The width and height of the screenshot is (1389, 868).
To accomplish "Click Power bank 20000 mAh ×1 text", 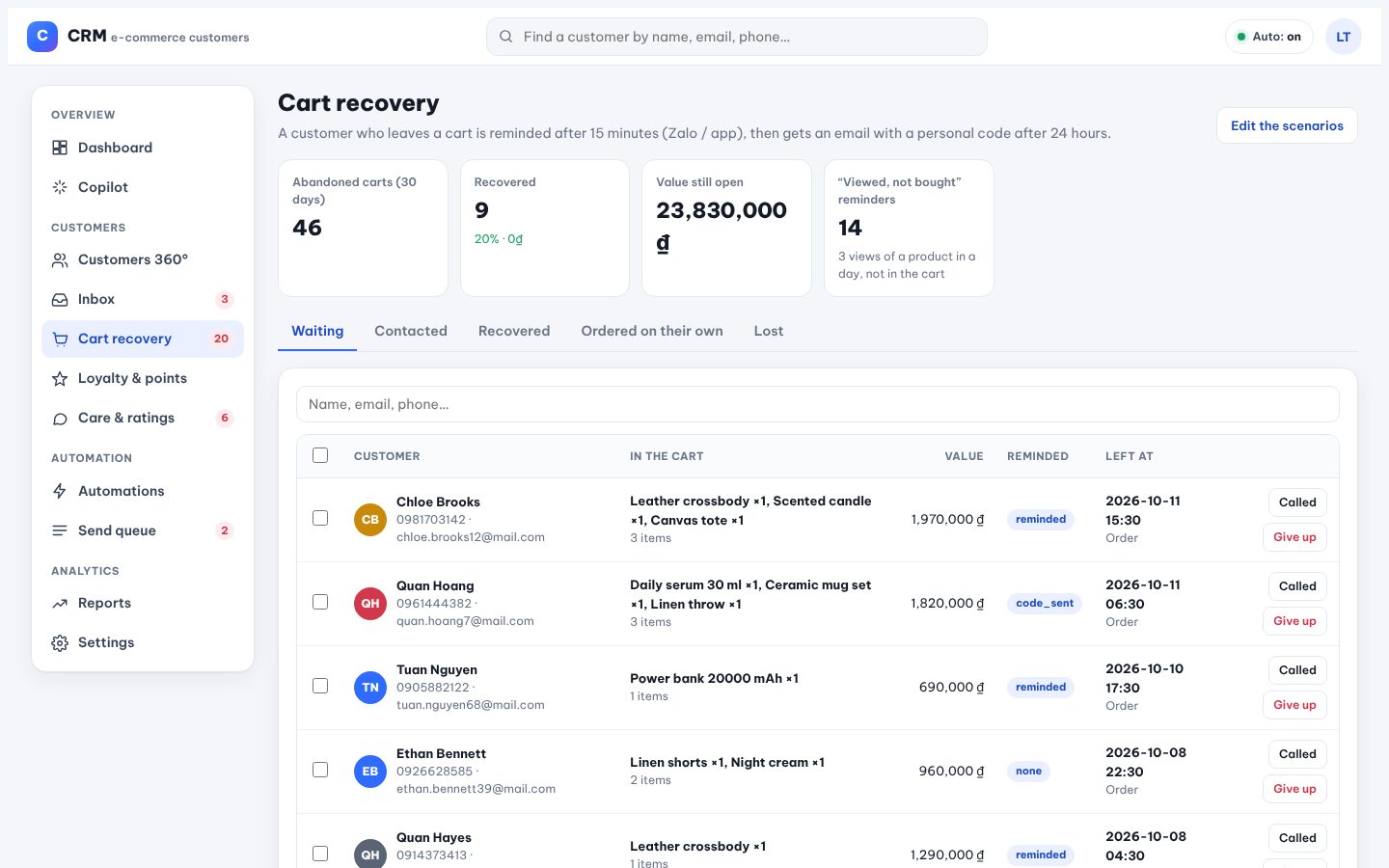I will [x=715, y=678].
